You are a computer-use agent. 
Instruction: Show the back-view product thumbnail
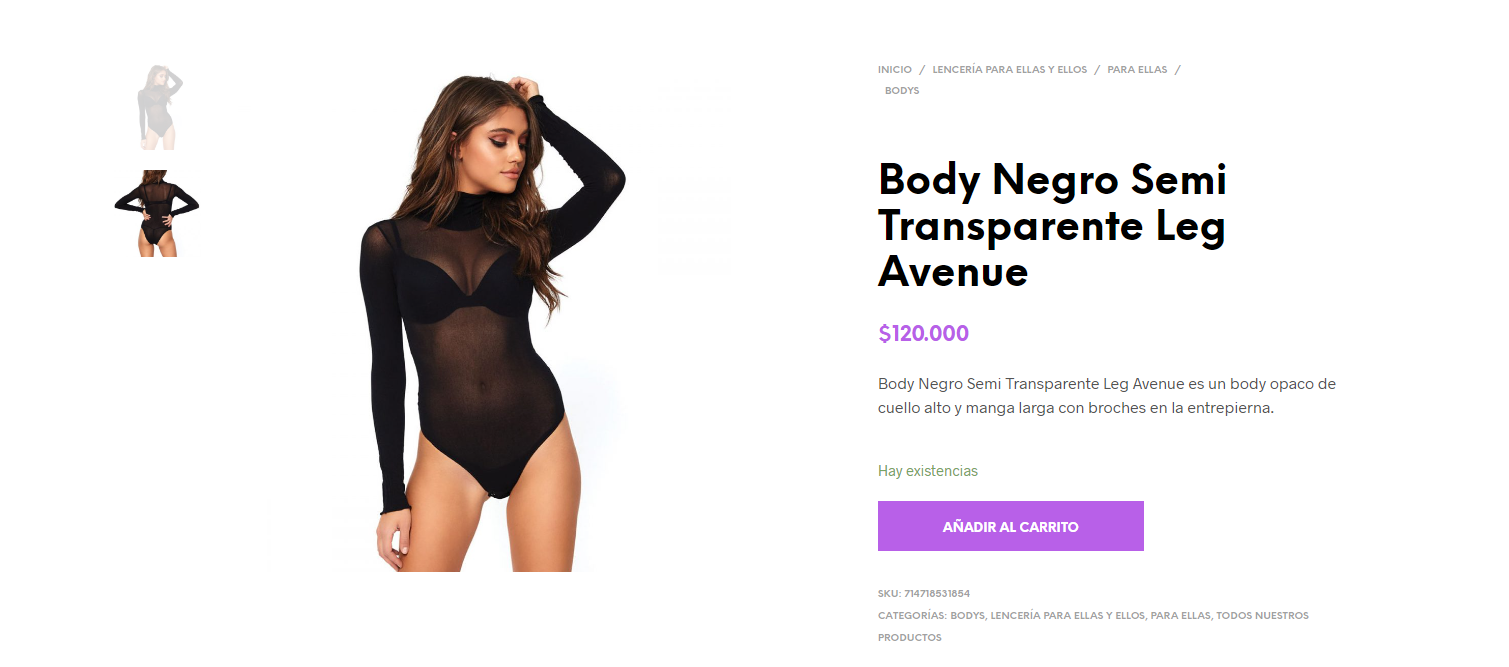[157, 213]
